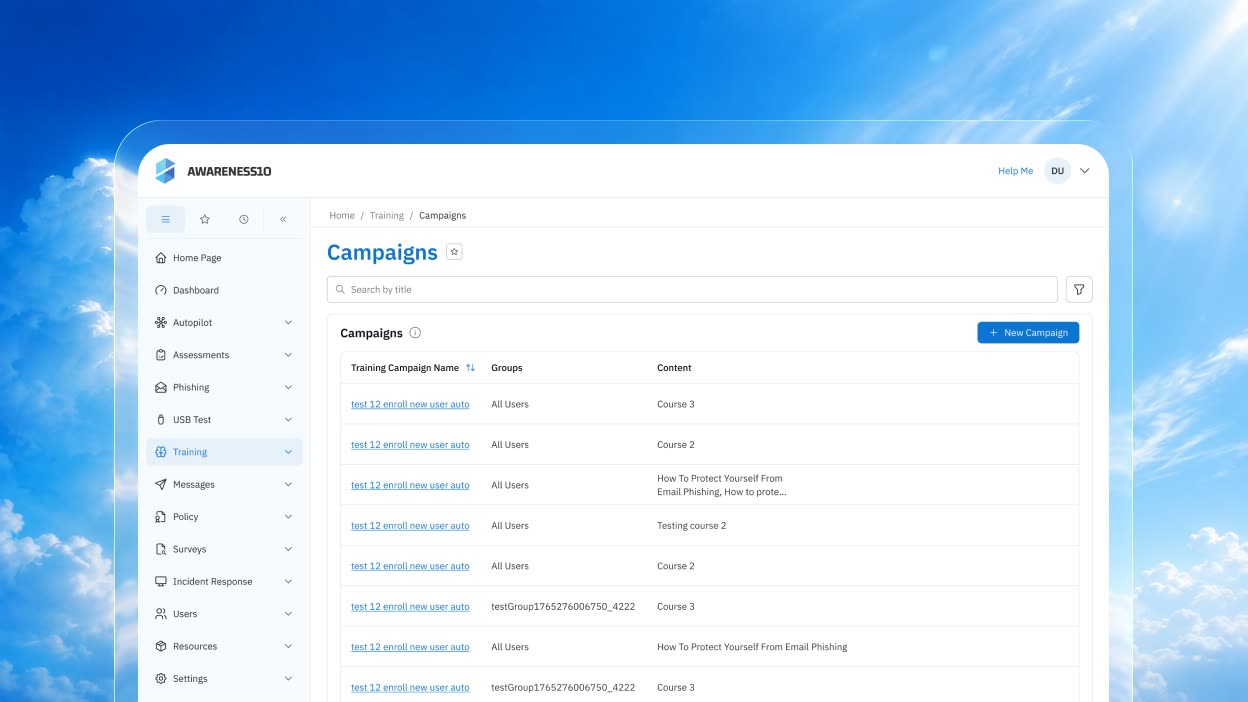Click Campaigns in the breadcrumb

tap(442, 215)
